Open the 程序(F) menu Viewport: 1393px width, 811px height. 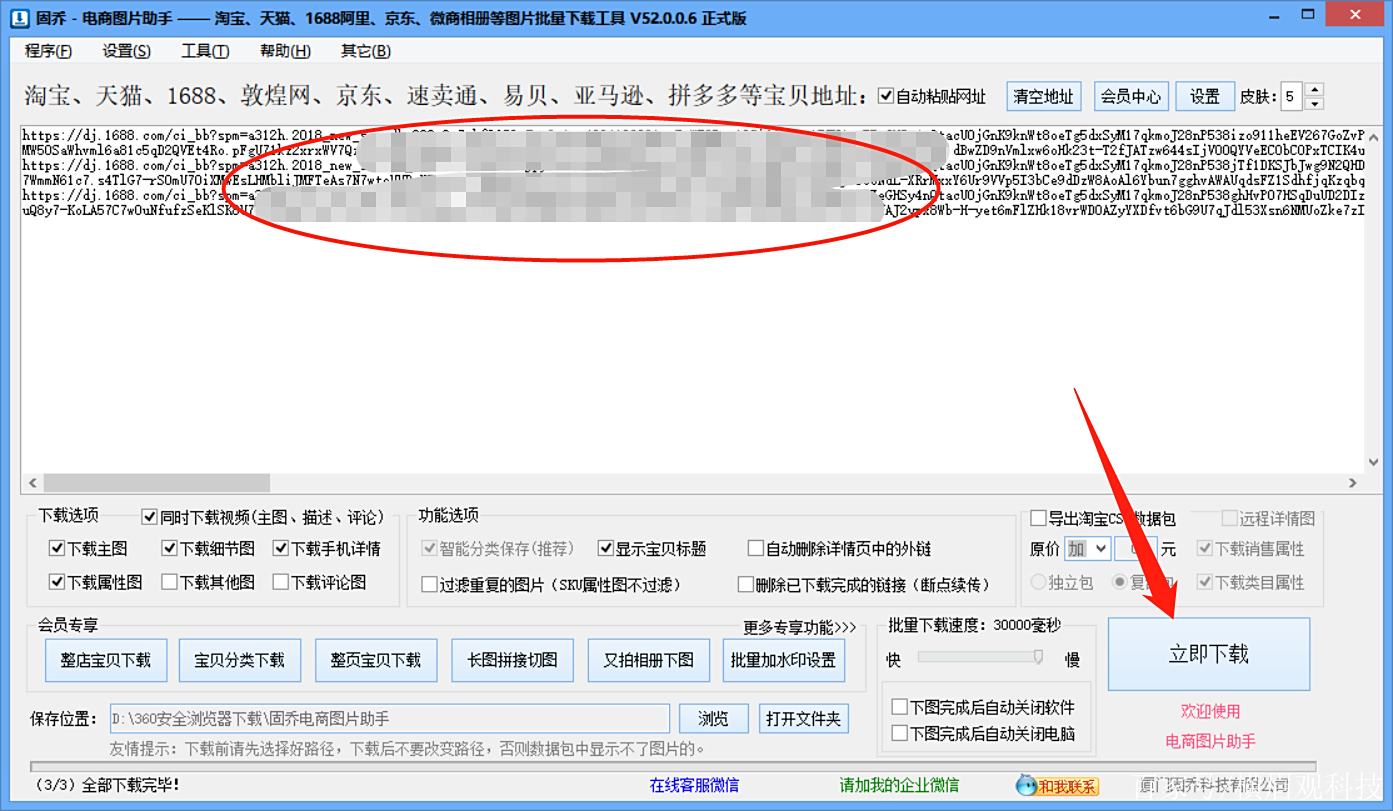click(48, 51)
